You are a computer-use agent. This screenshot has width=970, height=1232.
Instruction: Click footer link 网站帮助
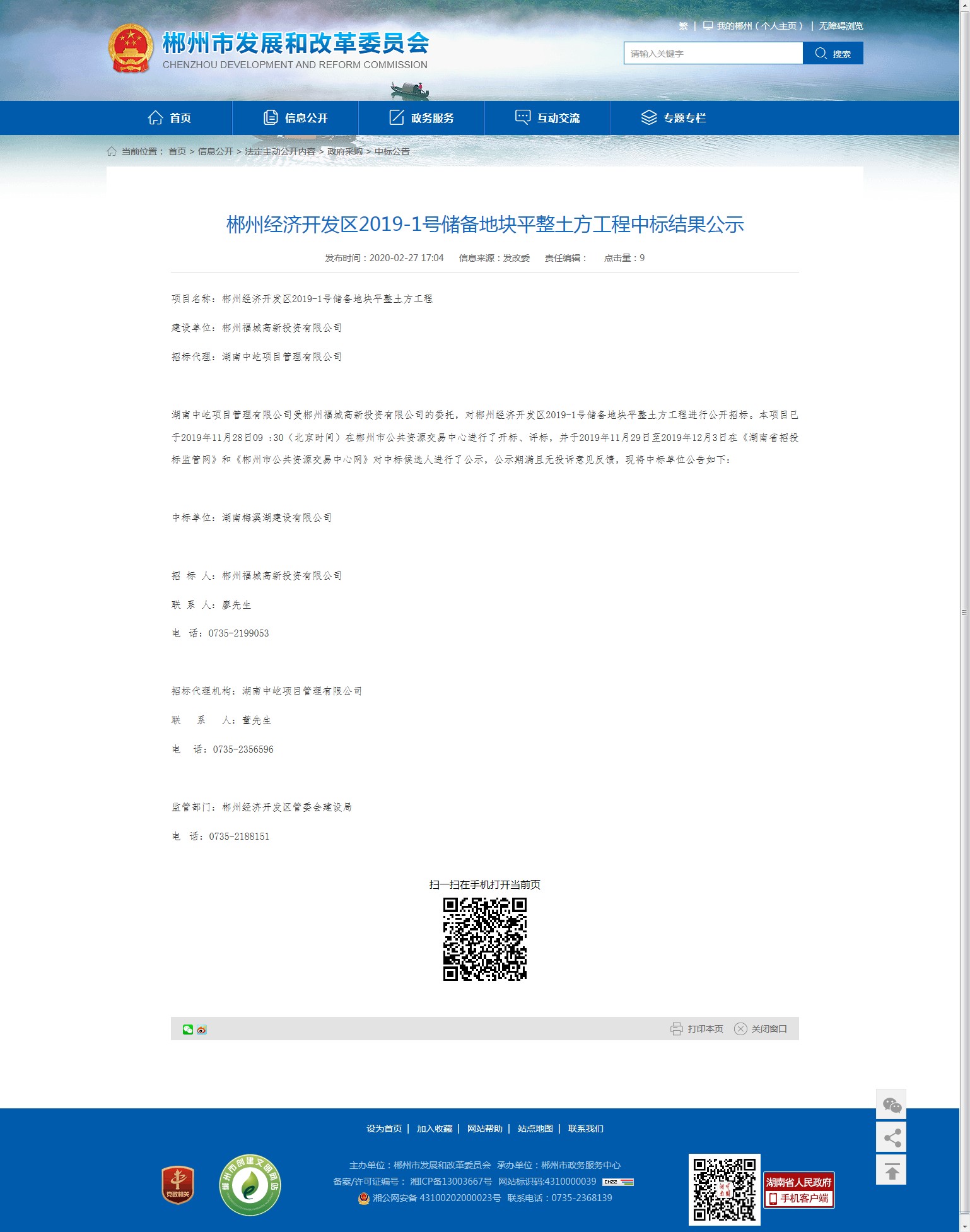(x=485, y=1129)
